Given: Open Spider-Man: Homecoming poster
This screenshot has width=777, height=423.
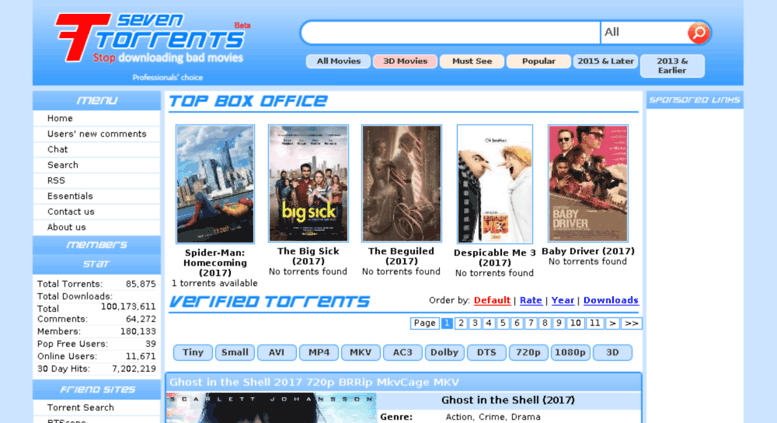Looking at the screenshot, I should (x=215, y=184).
